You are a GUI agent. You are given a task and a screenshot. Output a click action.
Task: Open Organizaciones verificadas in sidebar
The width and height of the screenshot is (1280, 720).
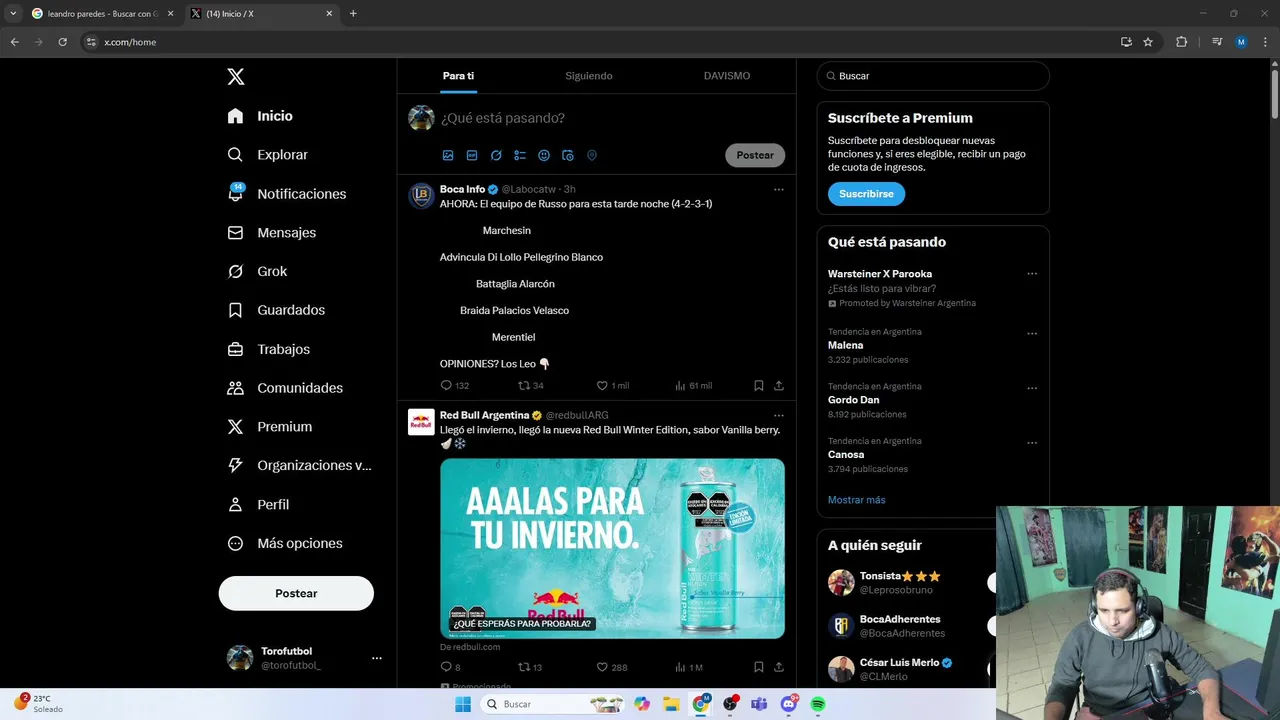point(299,465)
